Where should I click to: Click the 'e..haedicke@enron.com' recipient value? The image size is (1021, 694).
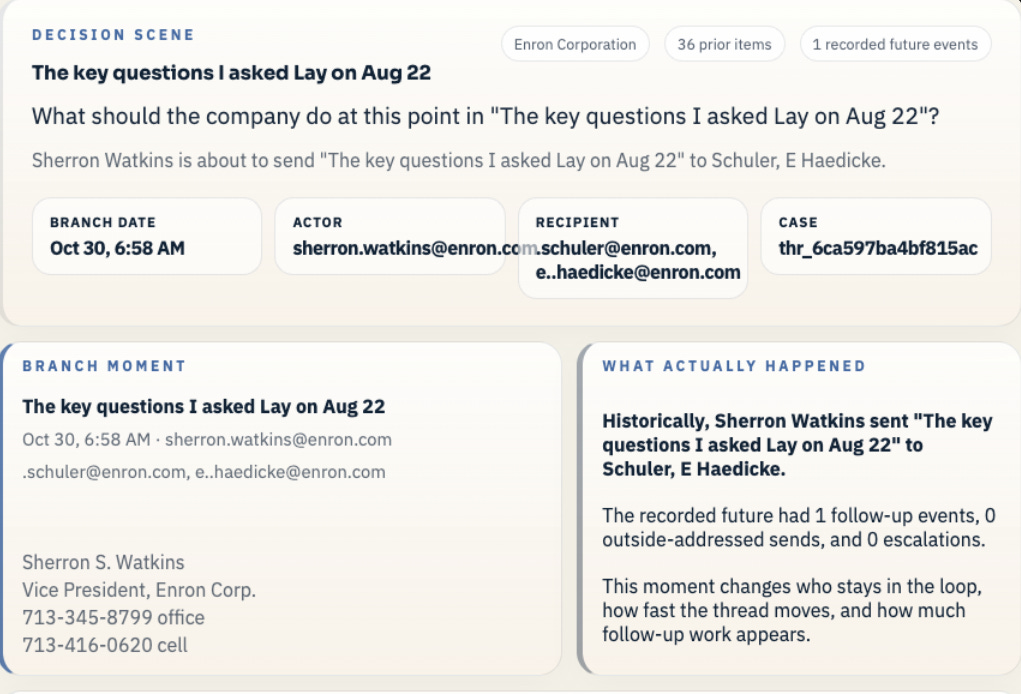tap(638, 272)
